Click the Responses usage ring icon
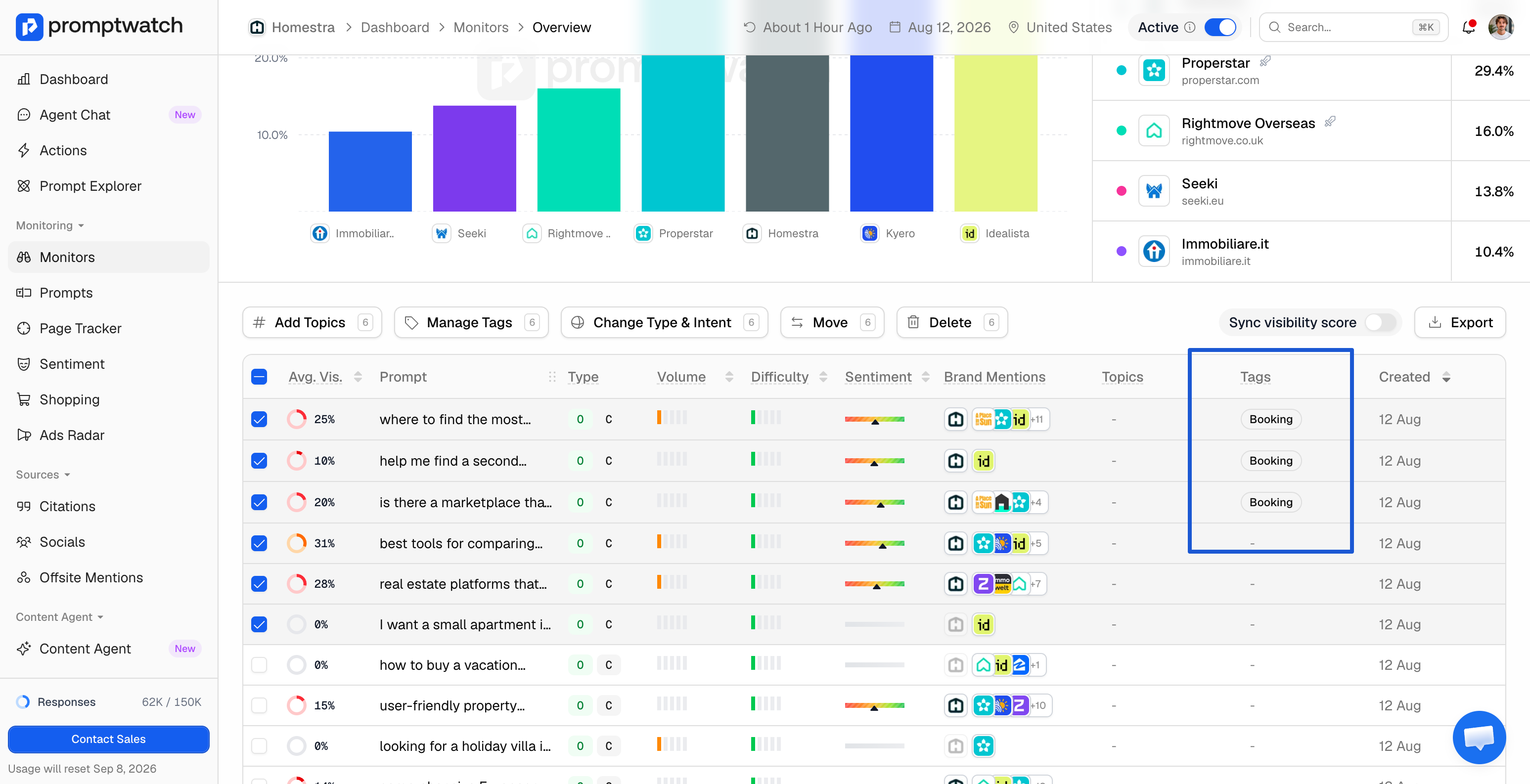 click(23, 702)
